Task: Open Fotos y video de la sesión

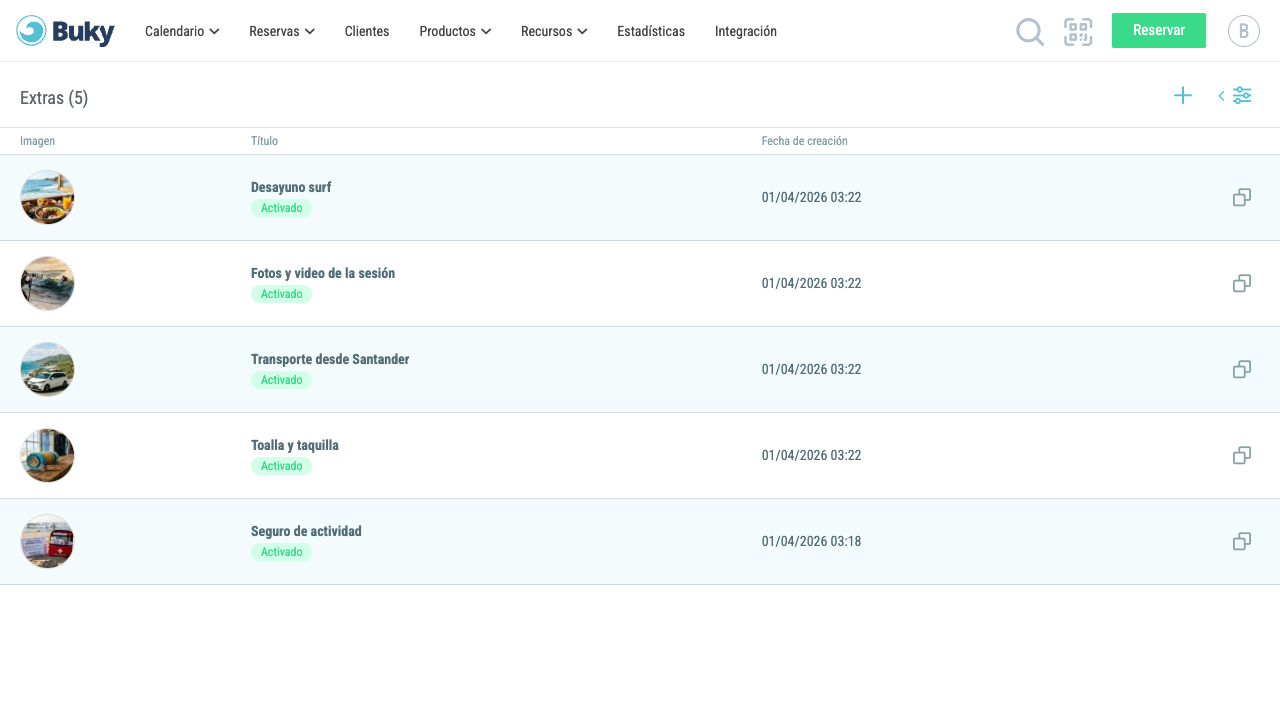Action: (x=323, y=273)
